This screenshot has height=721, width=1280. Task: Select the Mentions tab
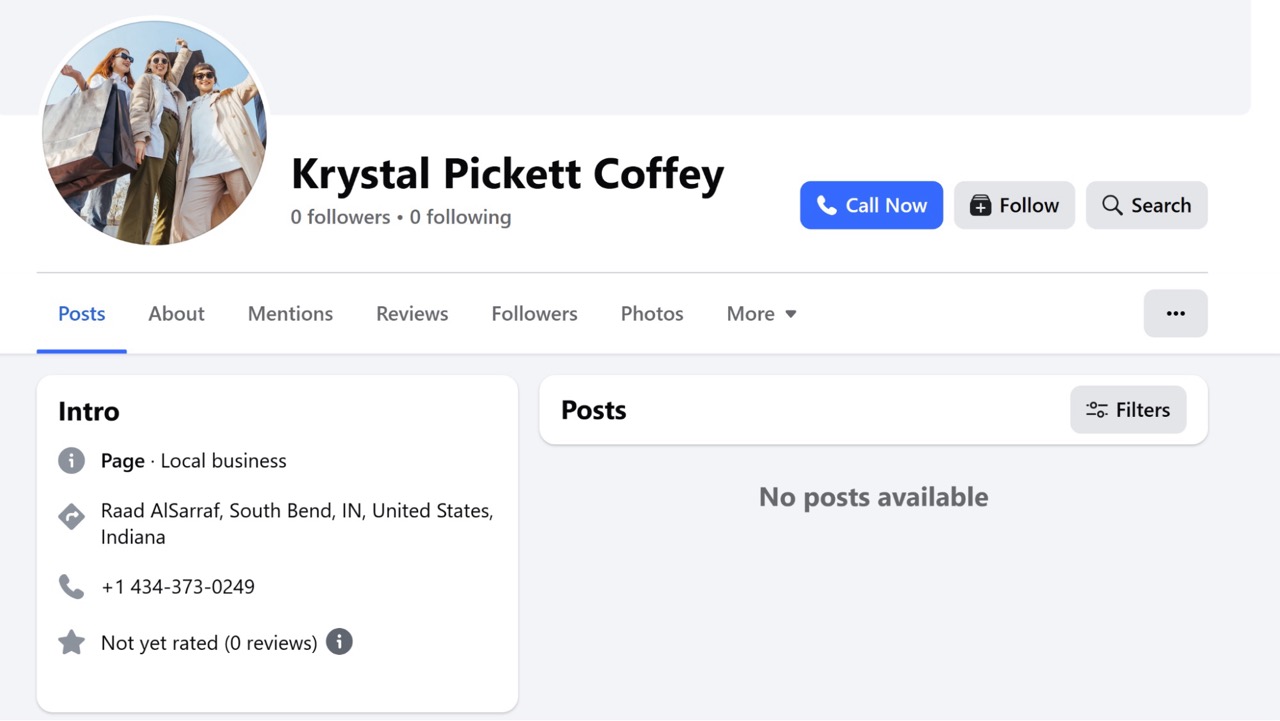coord(290,314)
